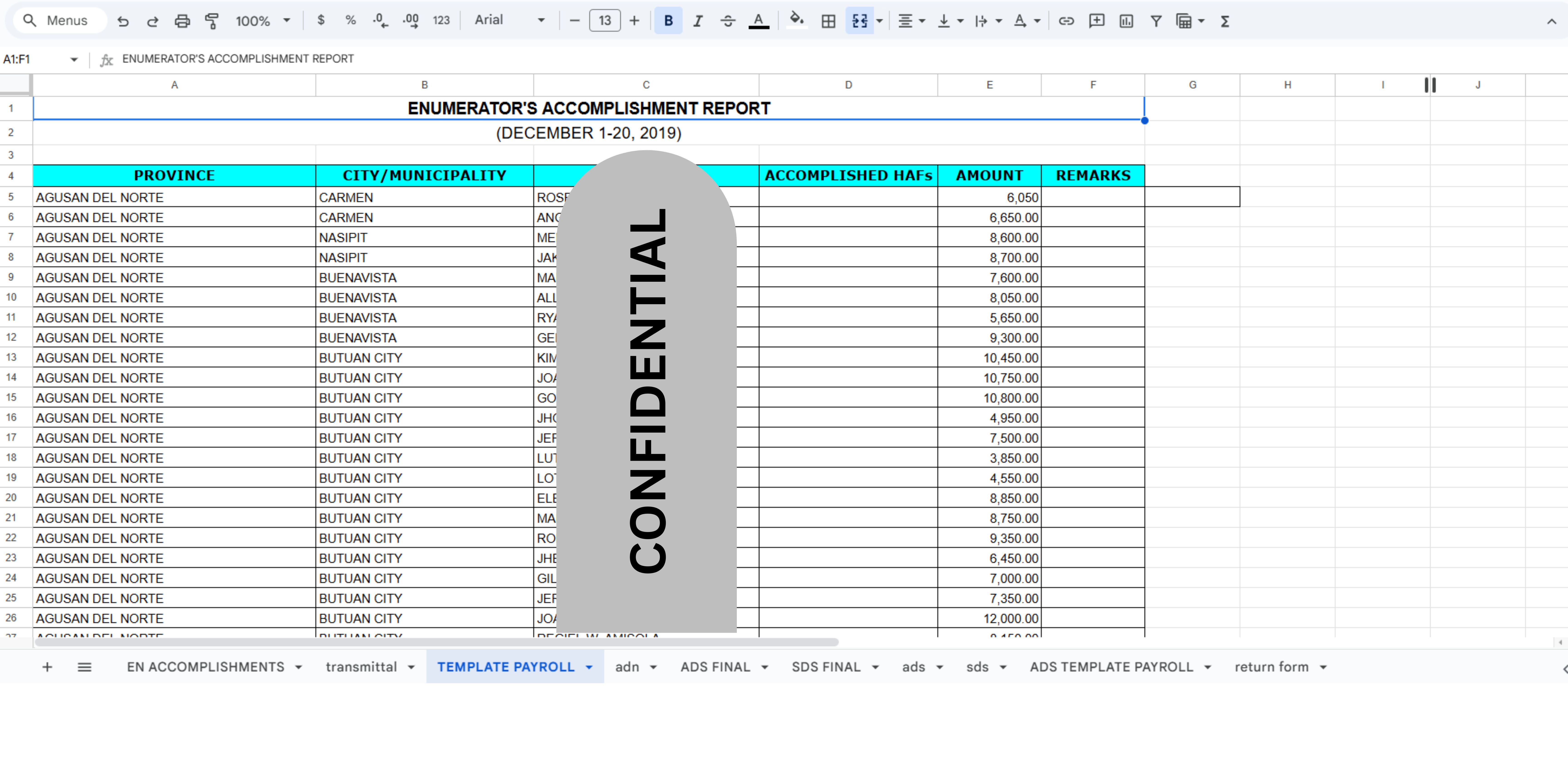Select the REMARKS header cell
Viewport: 1568px width, 784px height.
(x=1093, y=176)
